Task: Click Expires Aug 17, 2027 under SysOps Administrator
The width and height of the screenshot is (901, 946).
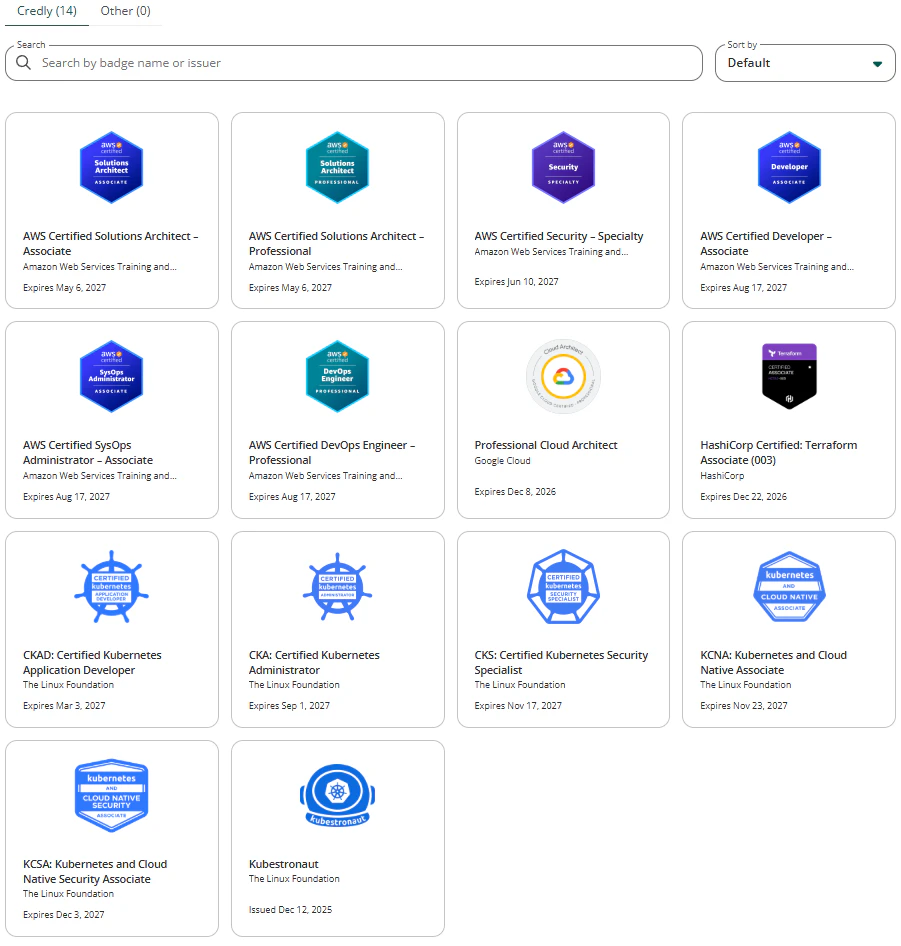Action: coord(66,497)
